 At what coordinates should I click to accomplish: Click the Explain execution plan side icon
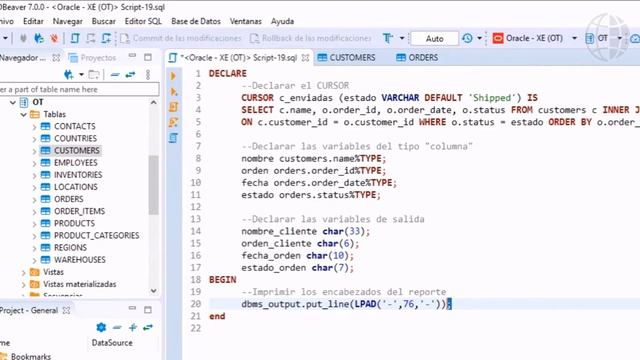[173, 138]
